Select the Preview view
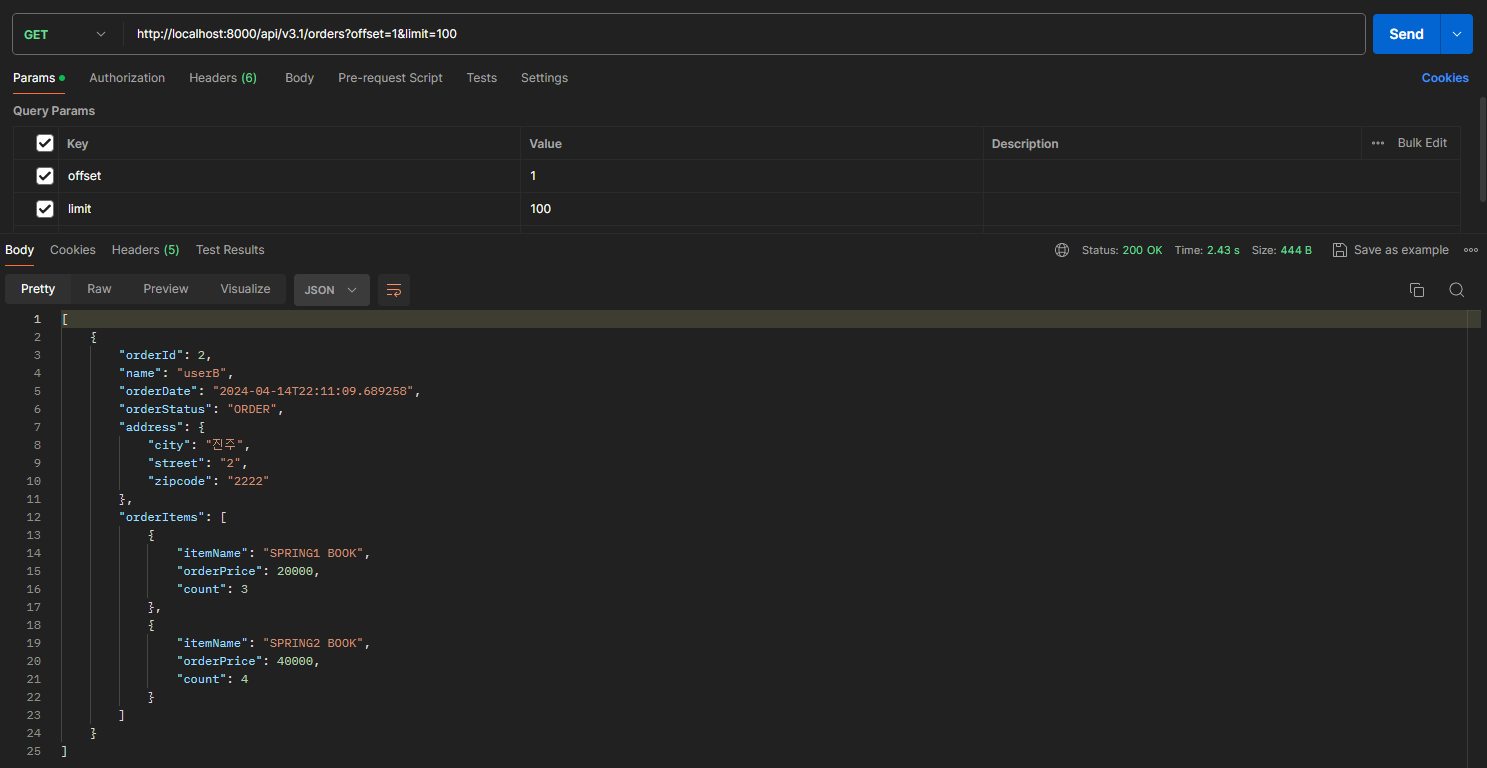Screen dimensions: 1487x768 [166, 289]
